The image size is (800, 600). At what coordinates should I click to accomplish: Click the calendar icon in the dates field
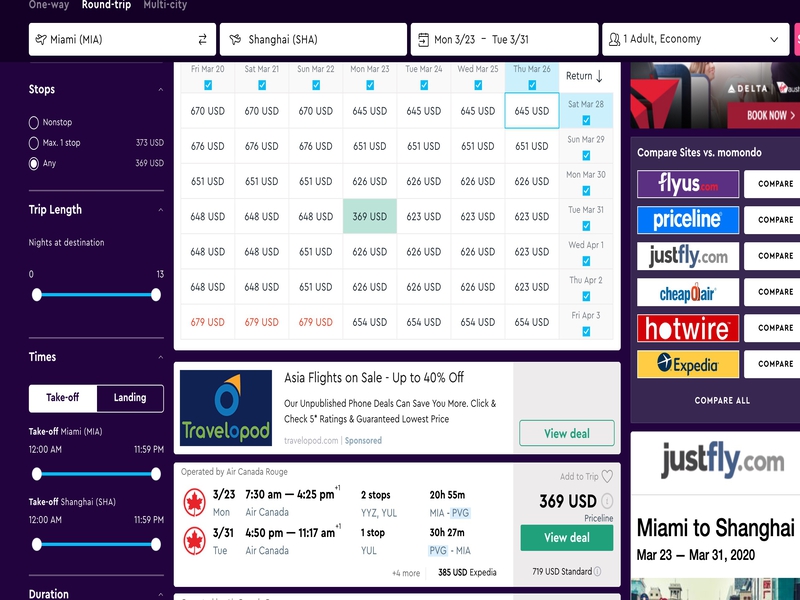point(423,39)
